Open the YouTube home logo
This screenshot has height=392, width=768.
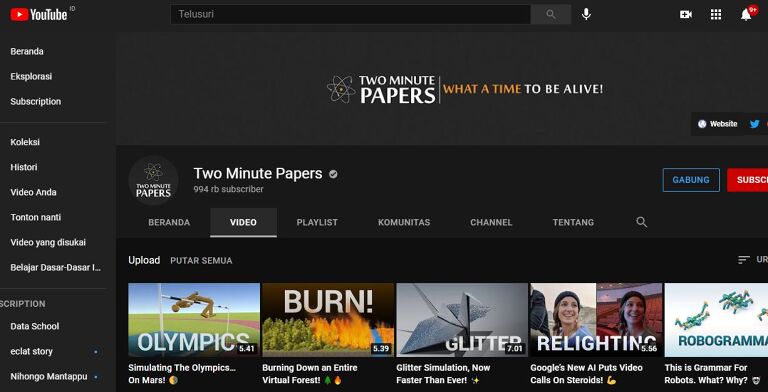[x=39, y=15]
